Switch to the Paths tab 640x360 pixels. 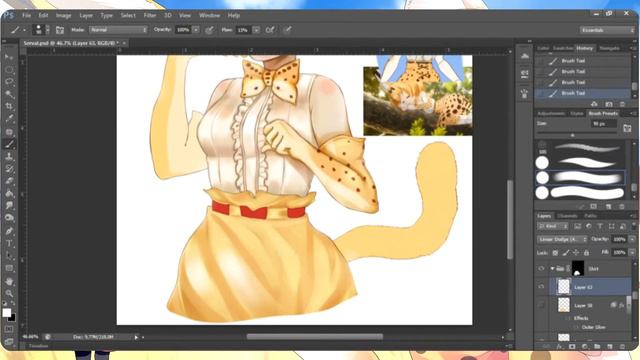pyautogui.click(x=591, y=216)
